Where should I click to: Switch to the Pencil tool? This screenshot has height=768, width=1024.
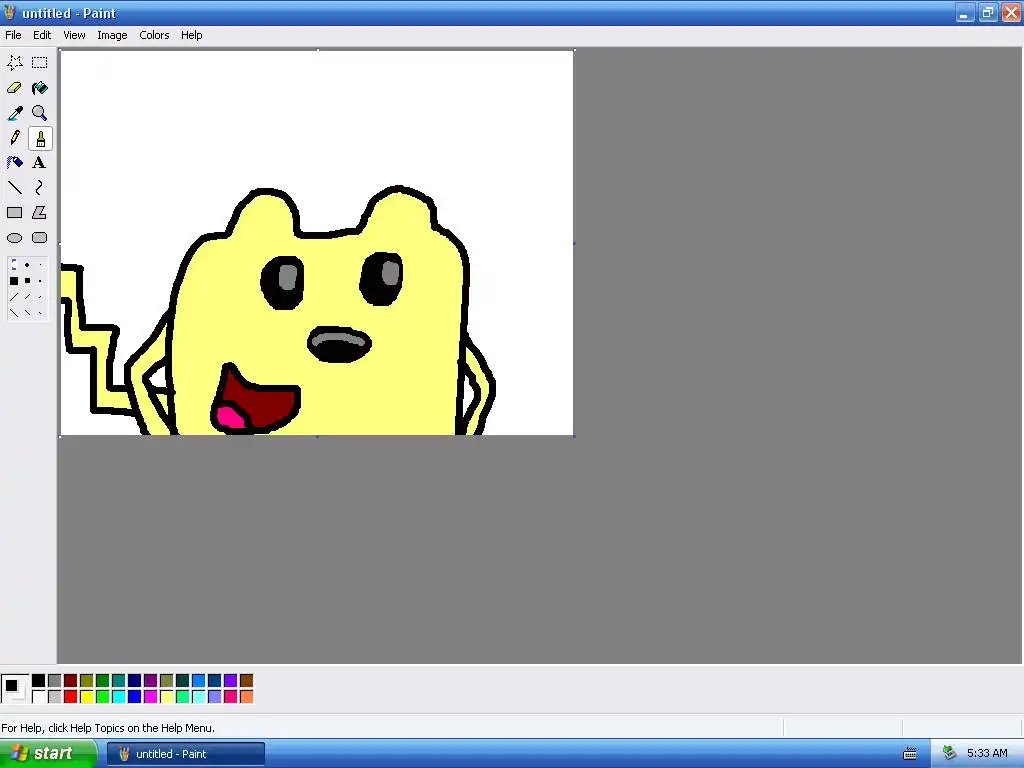[14, 138]
